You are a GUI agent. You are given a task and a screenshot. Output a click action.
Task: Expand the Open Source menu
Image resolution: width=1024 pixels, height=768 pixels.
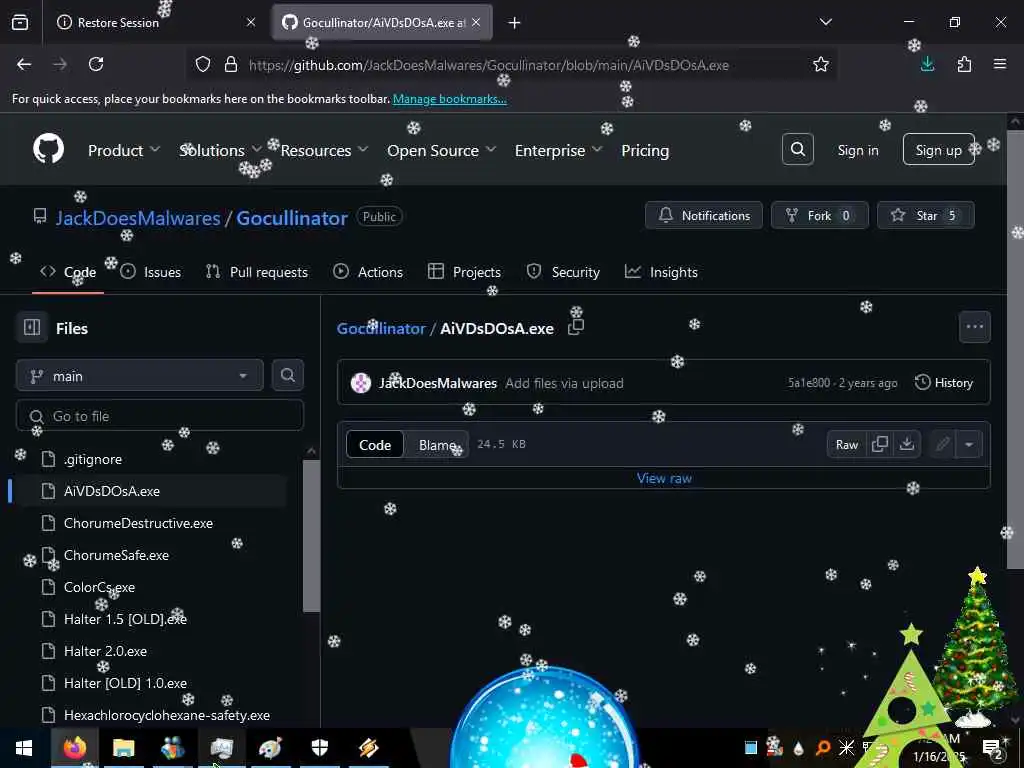coord(441,150)
